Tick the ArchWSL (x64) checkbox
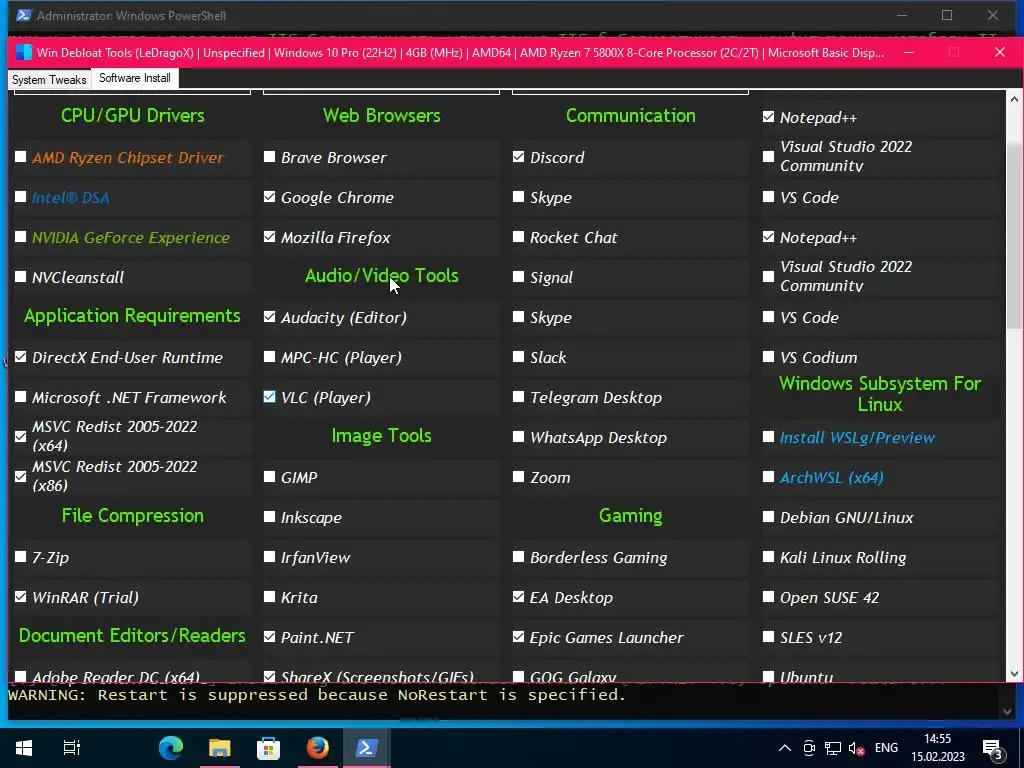The image size is (1024, 768). (769, 477)
